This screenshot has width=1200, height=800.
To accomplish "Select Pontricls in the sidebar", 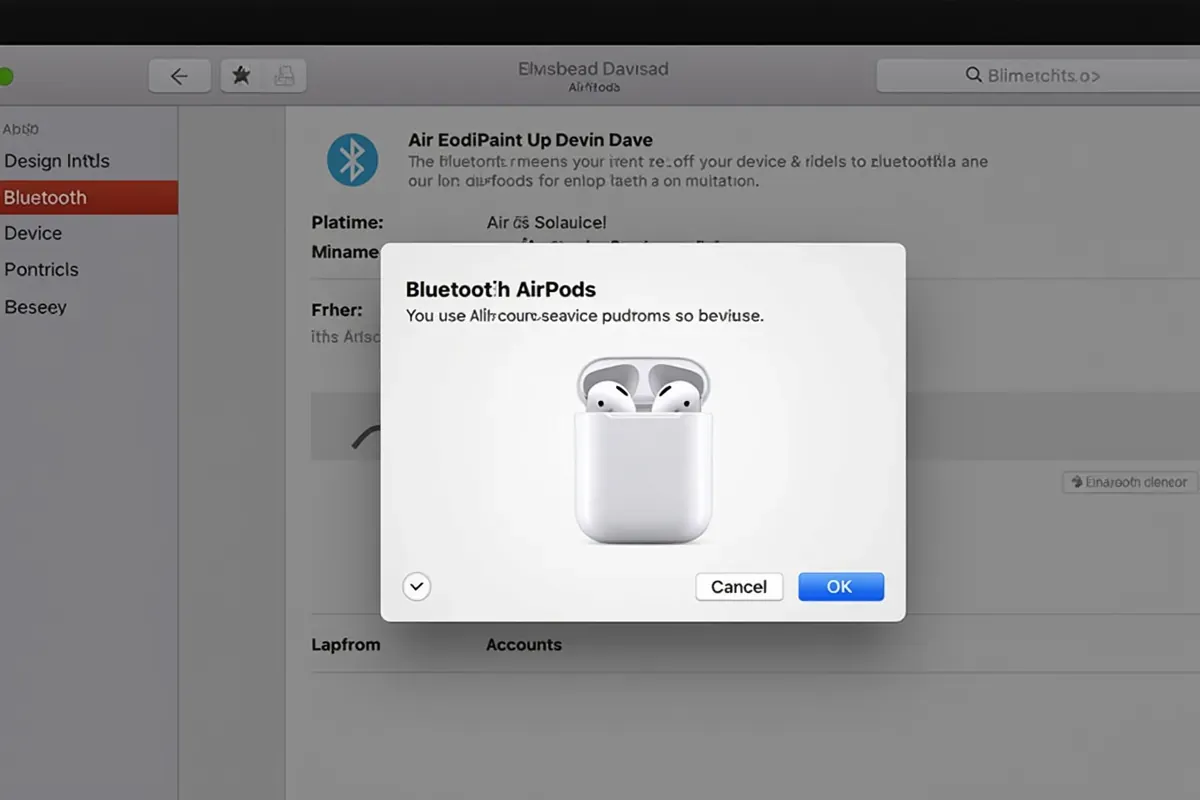I will click(41, 269).
